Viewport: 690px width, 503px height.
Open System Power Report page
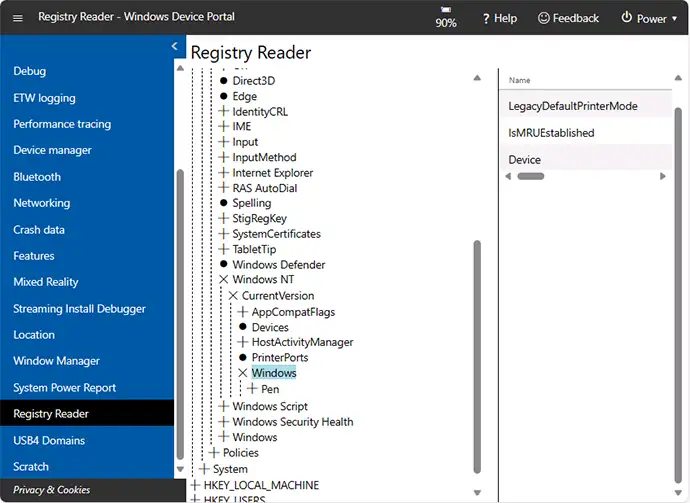[x=65, y=388]
